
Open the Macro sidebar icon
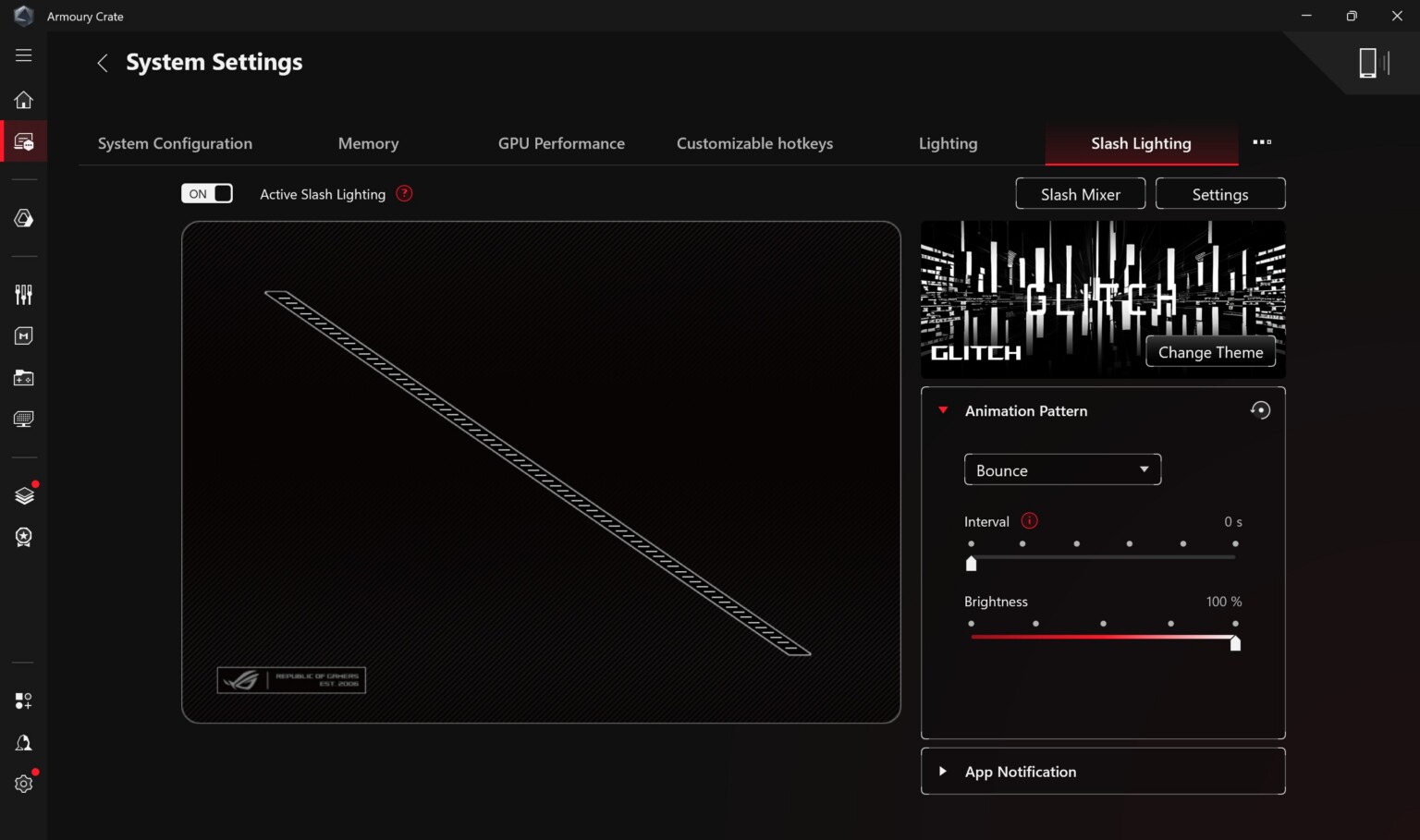click(x=24, y=336)
